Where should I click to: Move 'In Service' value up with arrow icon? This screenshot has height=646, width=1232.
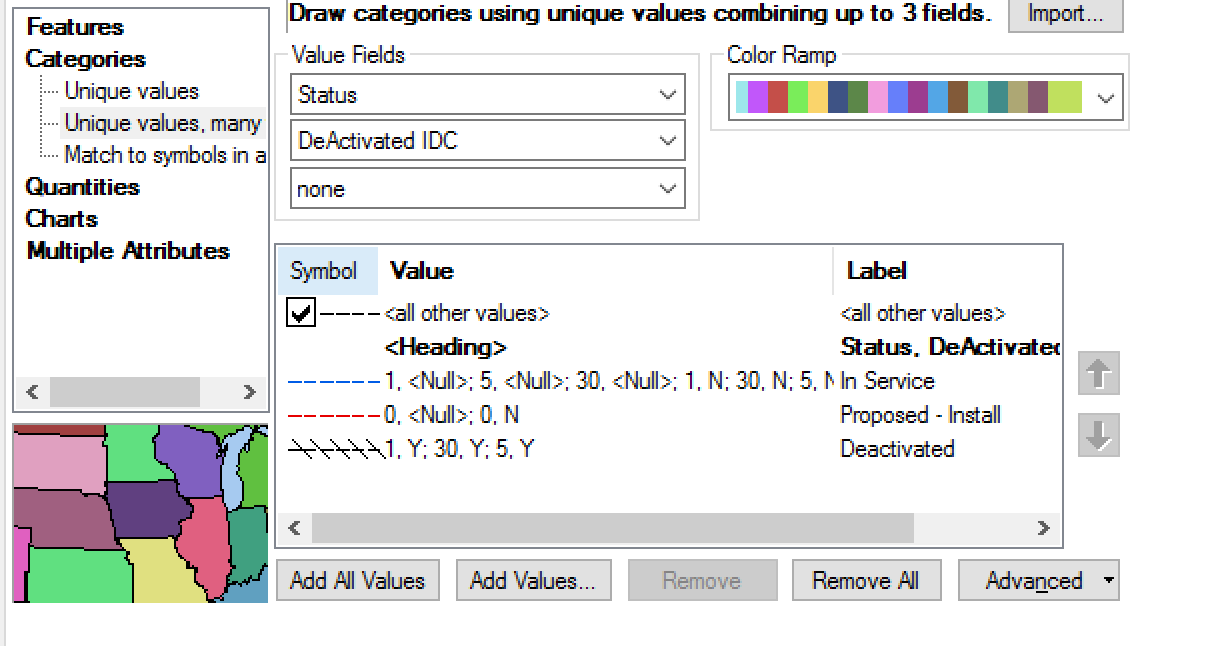(x=1098, y=374)
